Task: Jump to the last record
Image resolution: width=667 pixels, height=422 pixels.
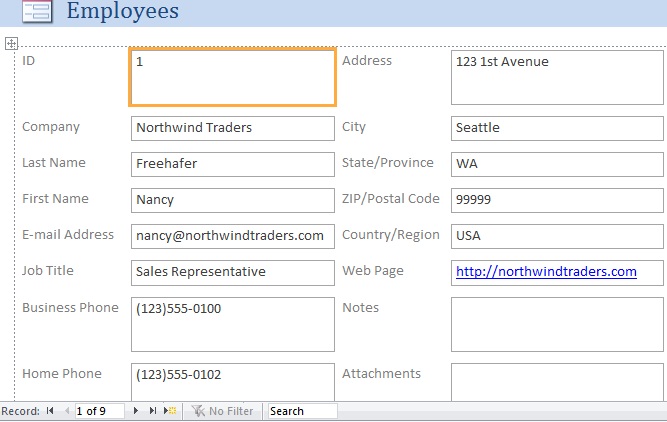Action: pos(152,411)
